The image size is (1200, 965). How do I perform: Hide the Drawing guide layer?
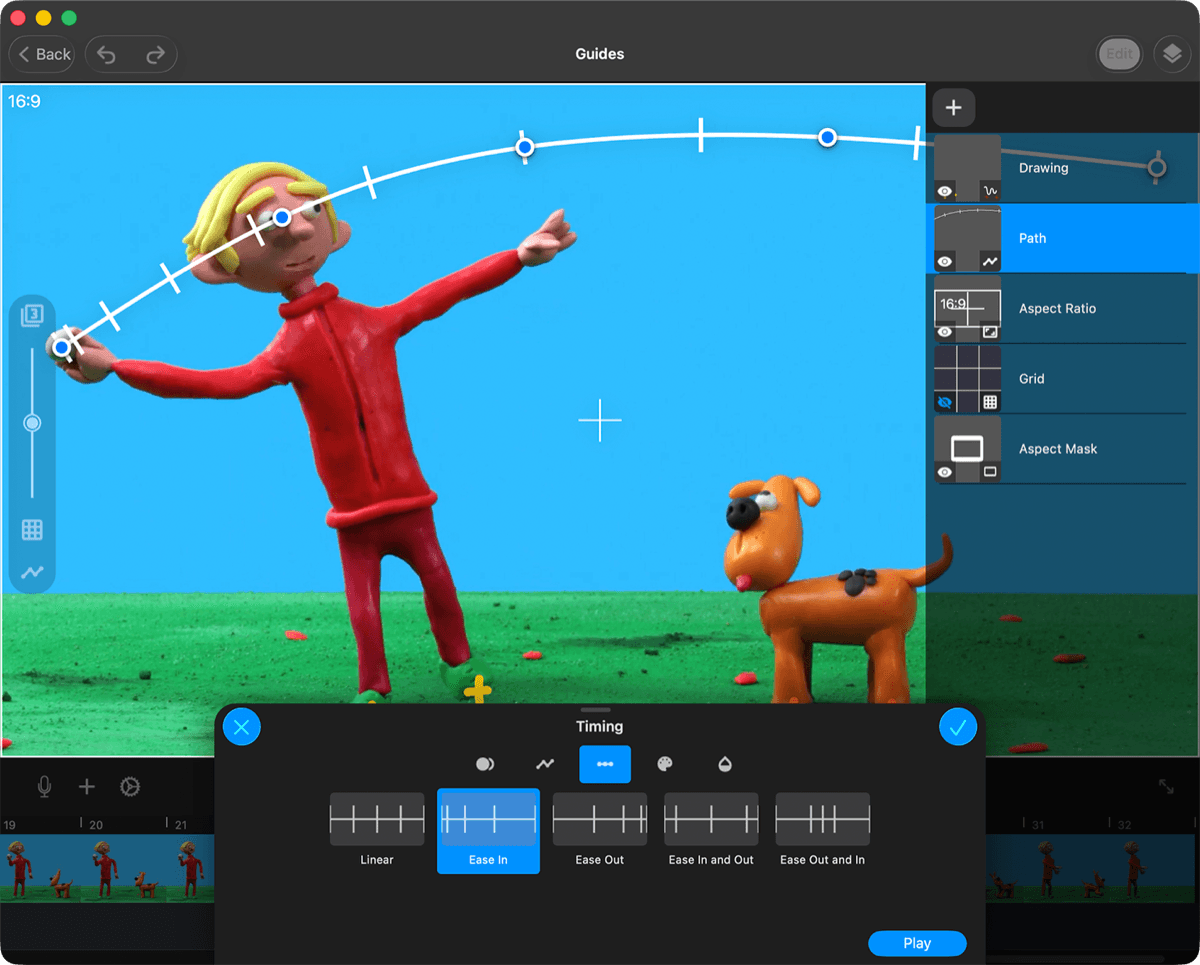click(x=945, y=191)
